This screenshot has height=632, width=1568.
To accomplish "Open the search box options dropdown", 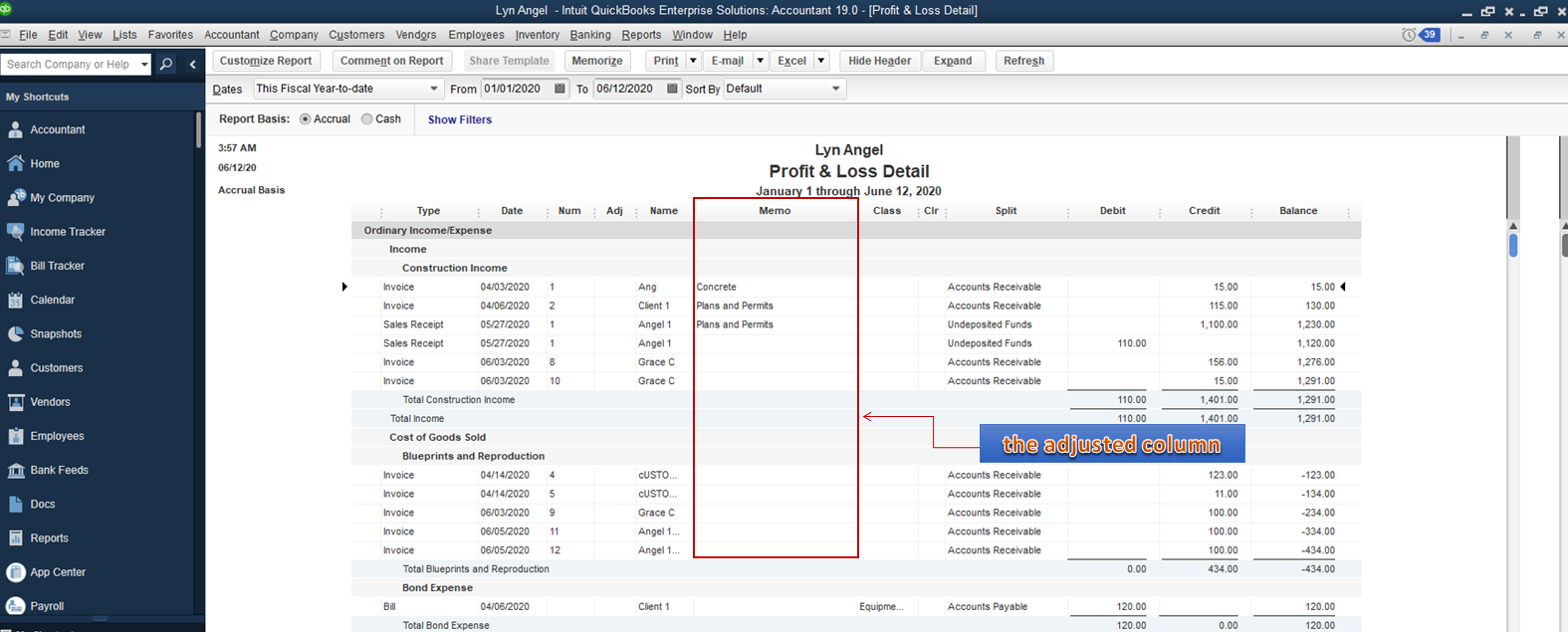I will [144, 64].
